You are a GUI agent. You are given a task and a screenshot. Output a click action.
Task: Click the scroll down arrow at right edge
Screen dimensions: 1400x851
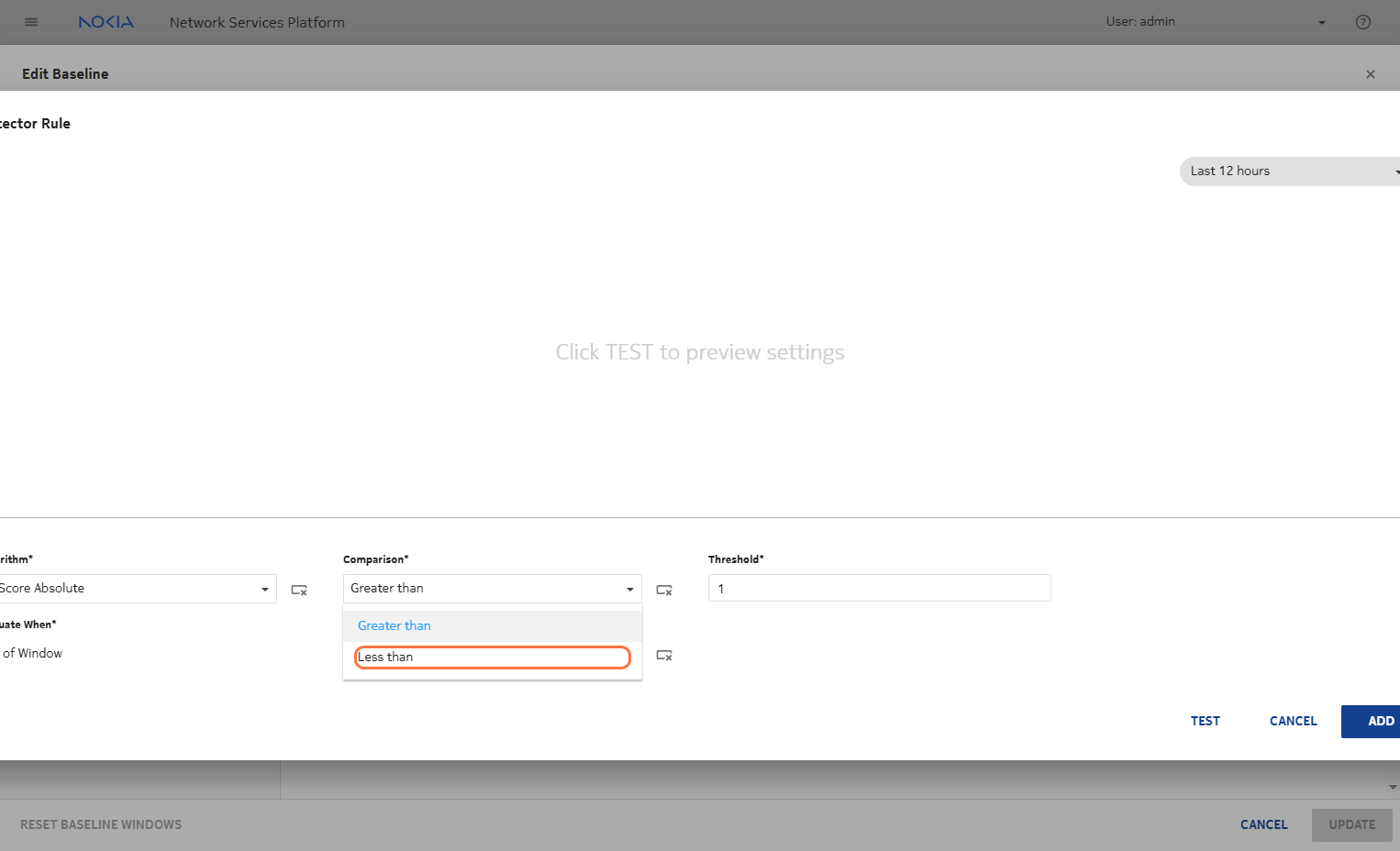click(1393, 787)
